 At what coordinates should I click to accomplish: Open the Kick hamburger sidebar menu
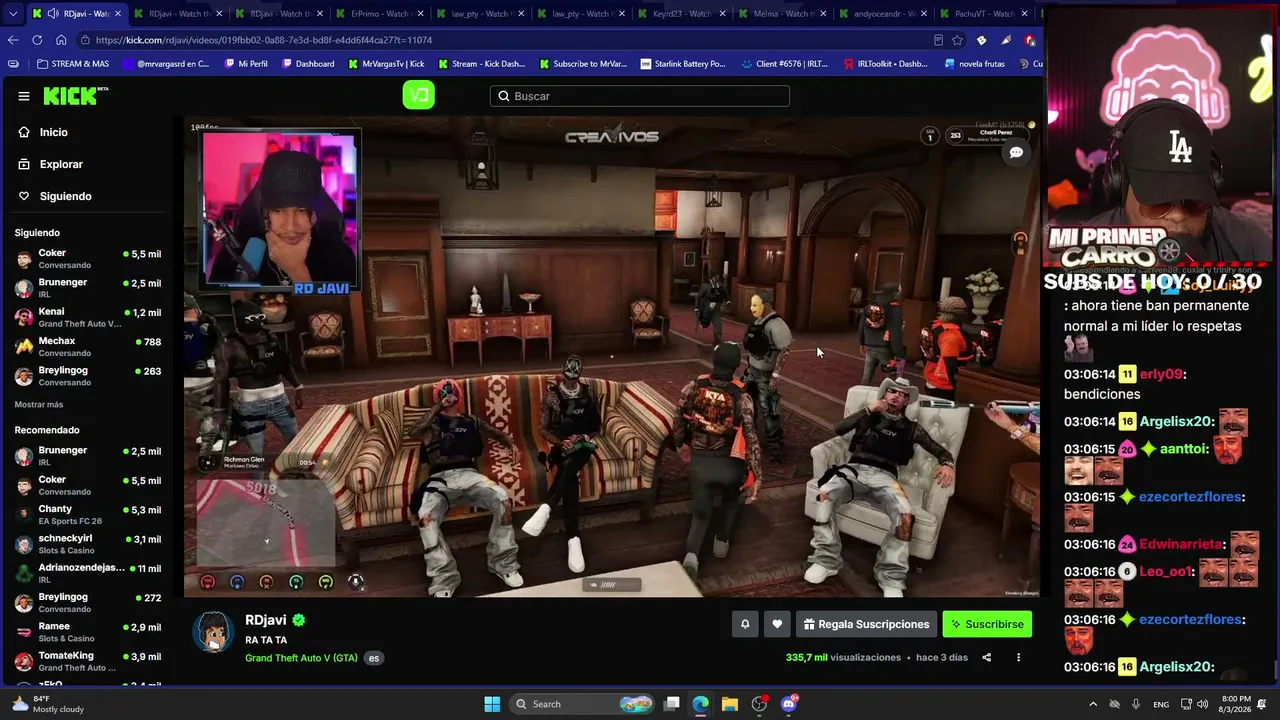pyautogui.click(x=24, y=96)
